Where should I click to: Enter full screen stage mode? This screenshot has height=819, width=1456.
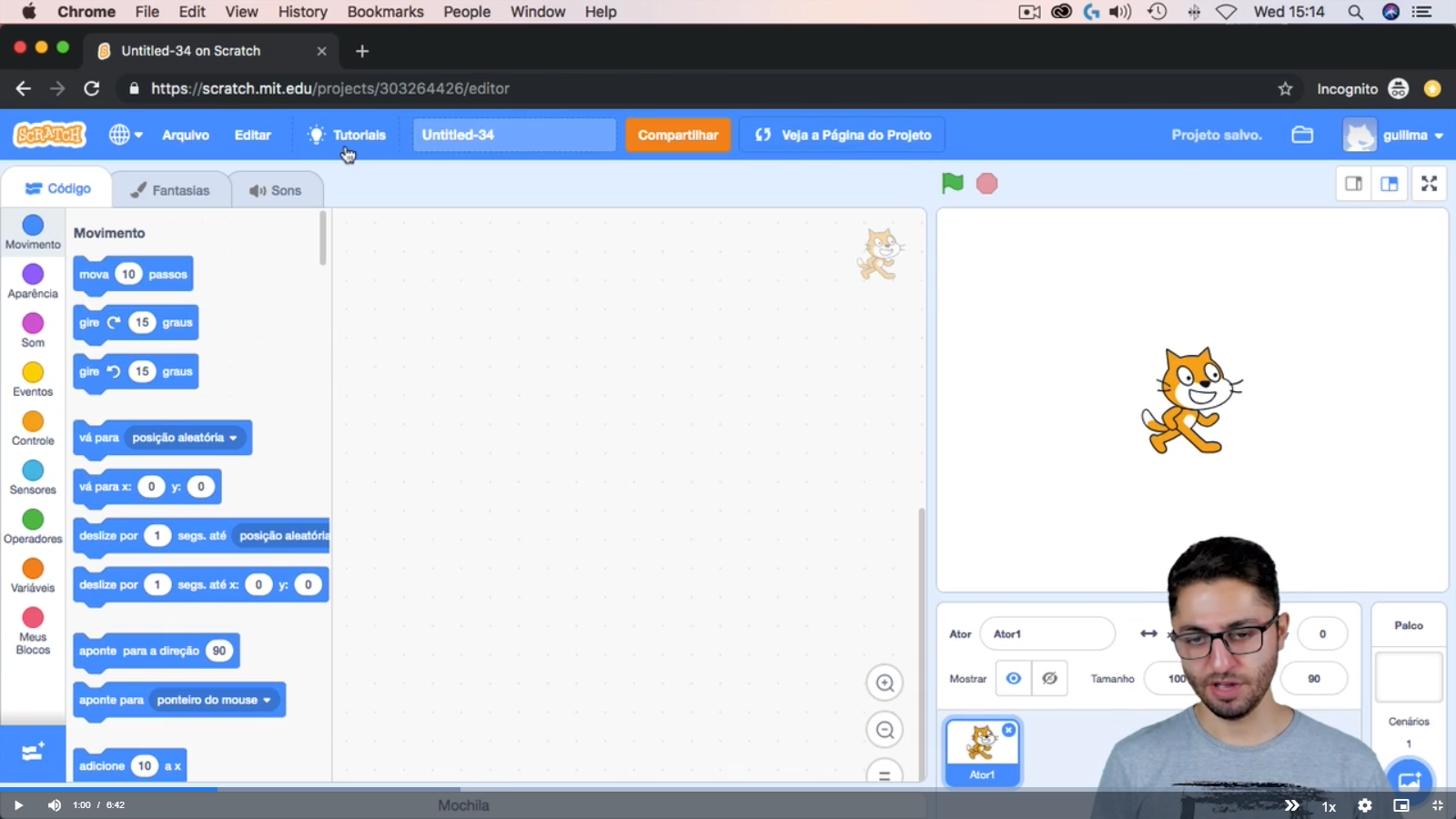click(x=1430, y=184)
